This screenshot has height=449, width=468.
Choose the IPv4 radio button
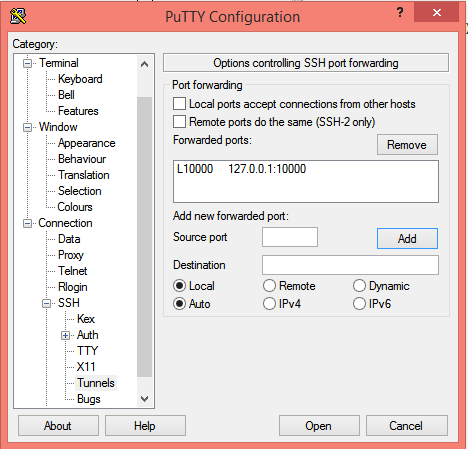click(269, 304)
